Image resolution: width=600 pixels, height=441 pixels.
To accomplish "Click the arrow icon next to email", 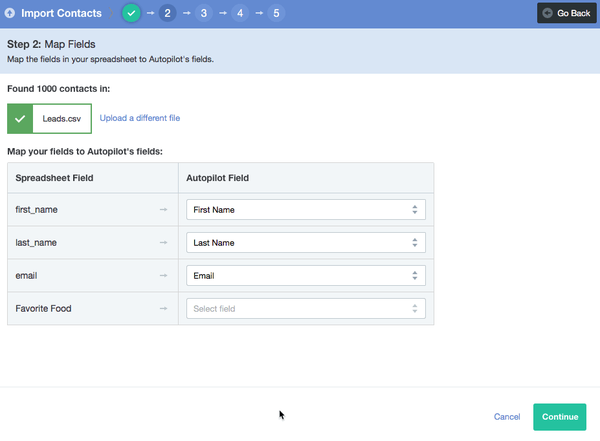I will [x=163, y=275].
